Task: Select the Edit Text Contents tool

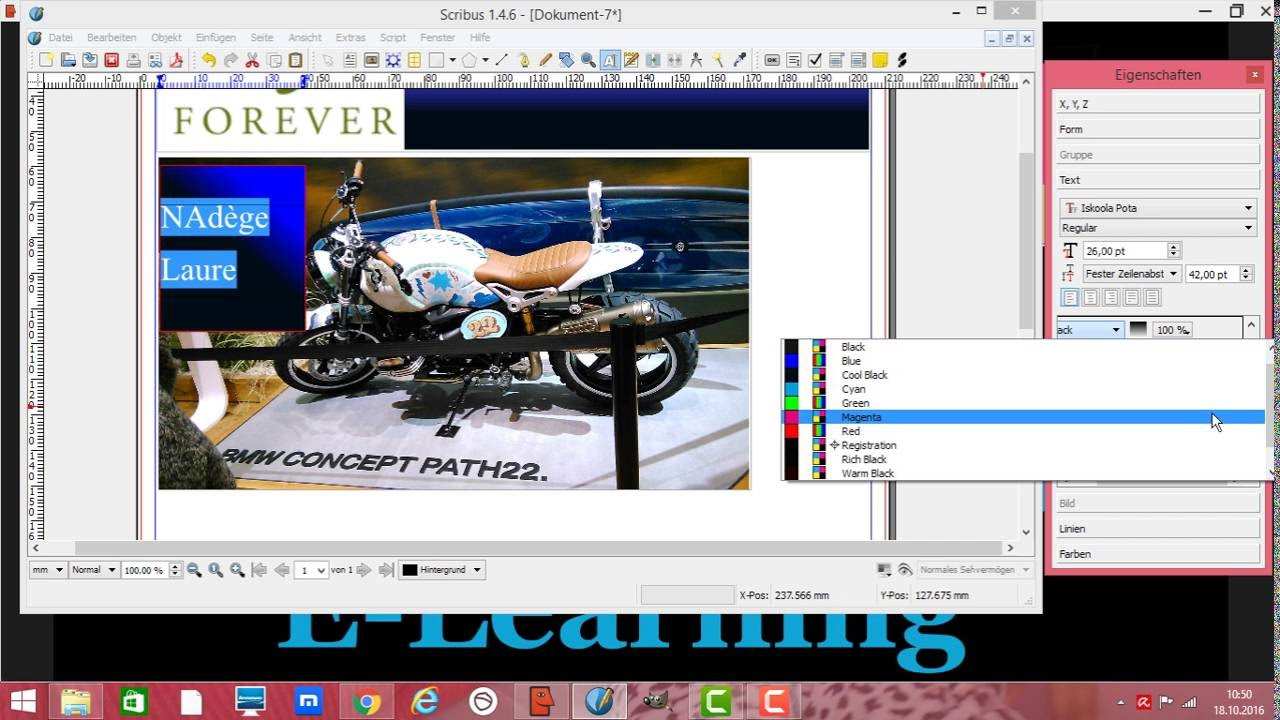Action: coord(609,60)
